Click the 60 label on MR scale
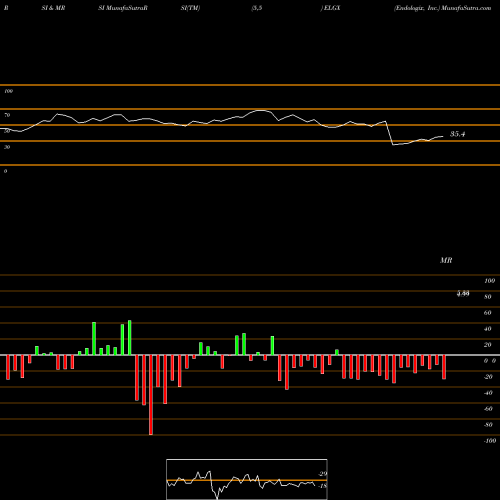The width and height of the screenshot is (500, 500). pyautogui.click(x=487, y=313)
